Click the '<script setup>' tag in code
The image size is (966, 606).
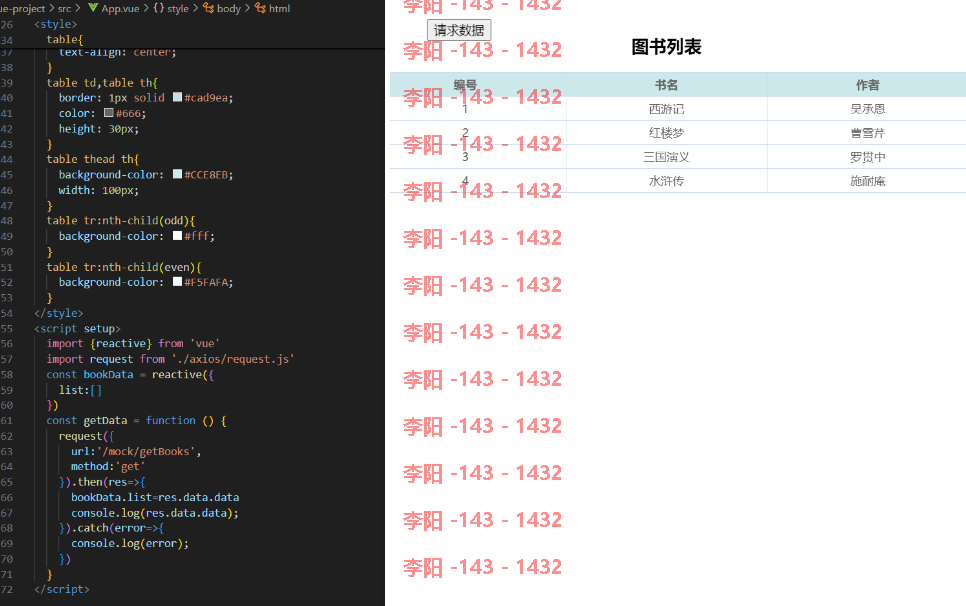78,328
